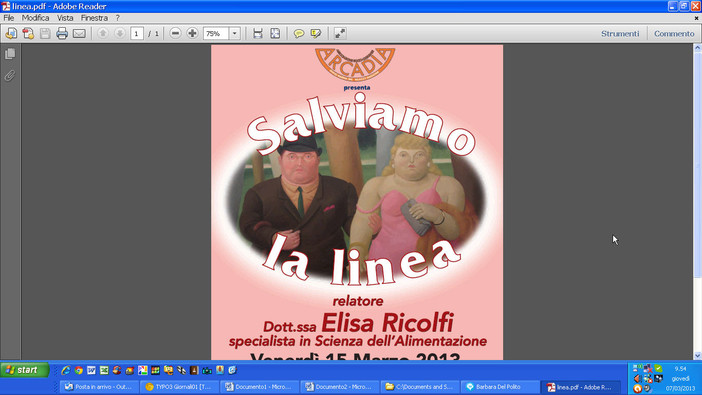Switch to read mode view

(340, 34)
